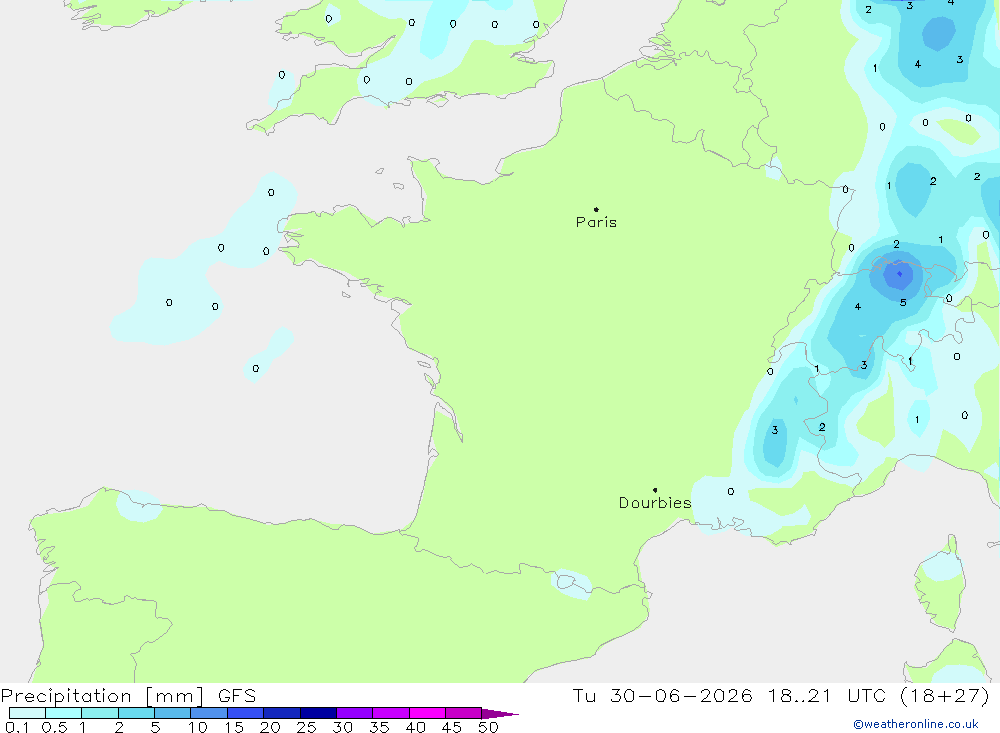Click the '0' value east of Dourbies
Screen dimensions: 1000x733
click(x=731, y=491)
